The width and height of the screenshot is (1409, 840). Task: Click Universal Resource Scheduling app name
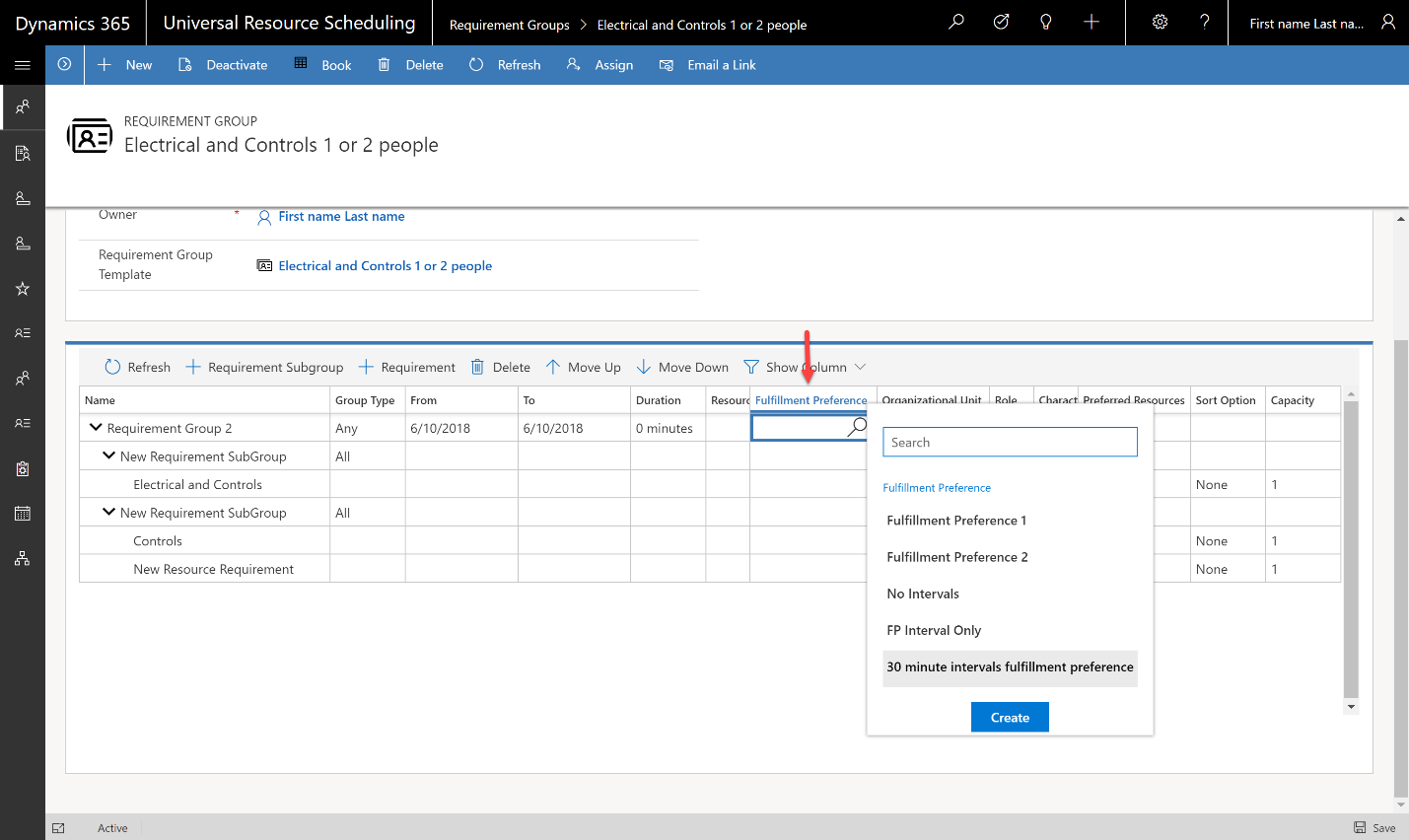289,23
